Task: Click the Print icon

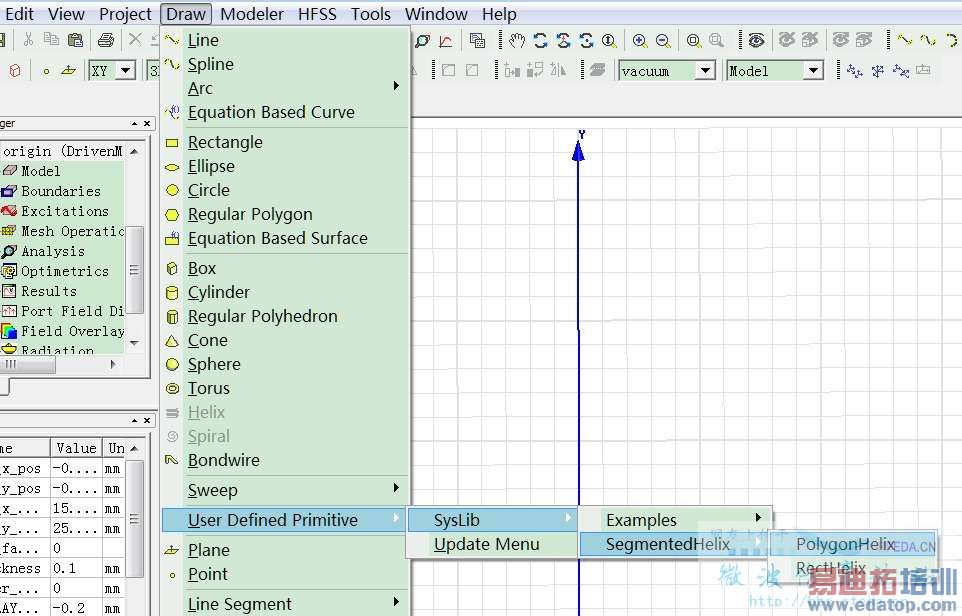Action: tap(106, 40)
